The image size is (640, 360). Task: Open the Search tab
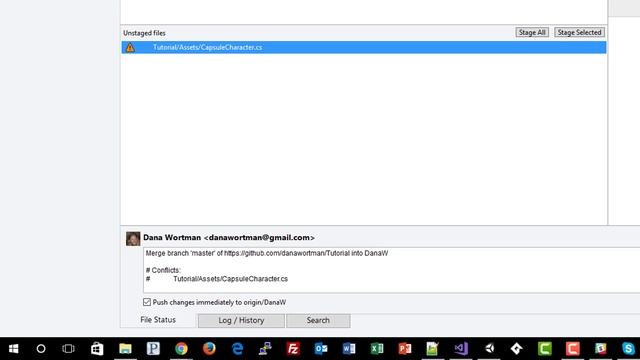coord(318,321)
